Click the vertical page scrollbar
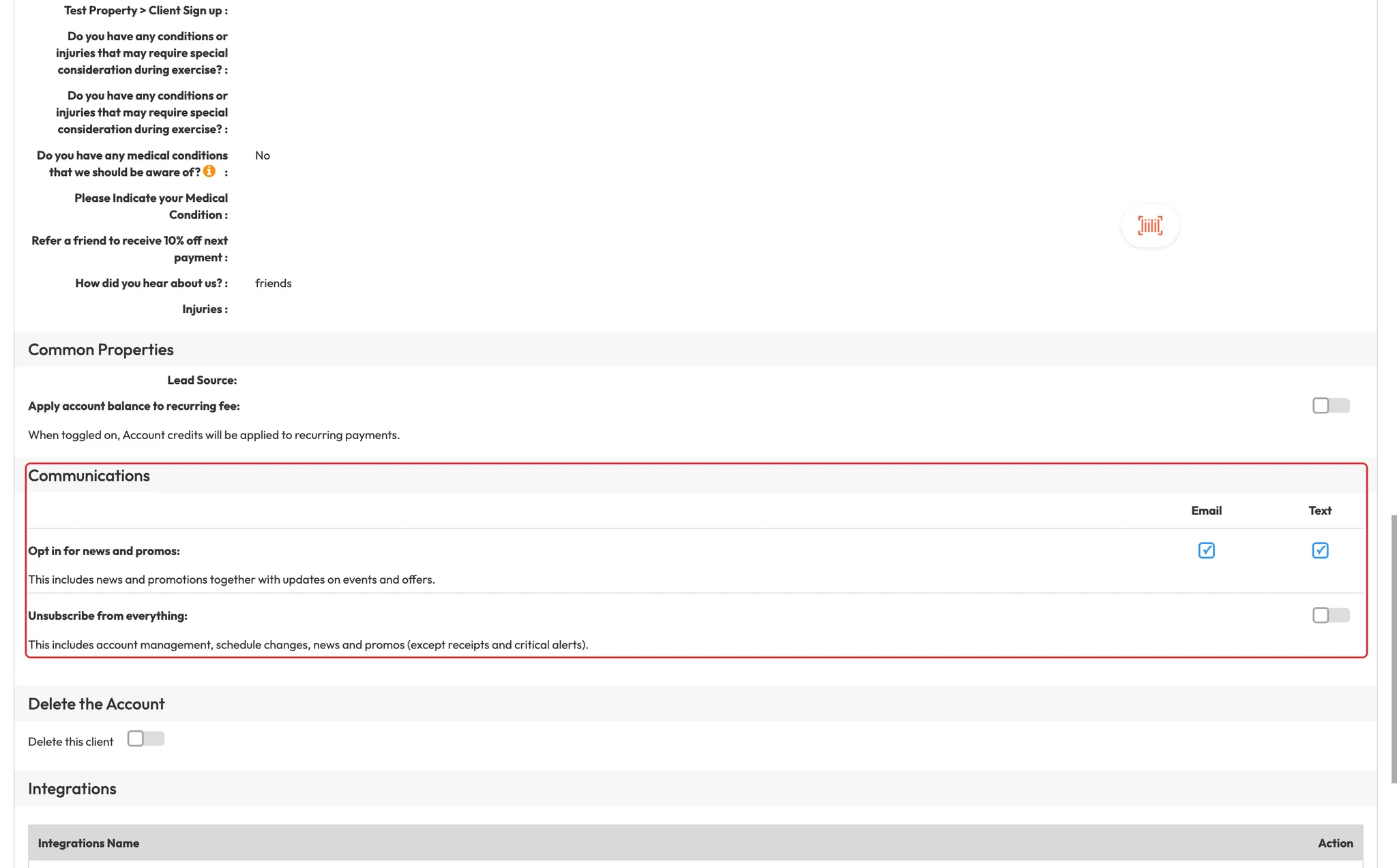This screenshot has width=1397, height=868. 1394,648
